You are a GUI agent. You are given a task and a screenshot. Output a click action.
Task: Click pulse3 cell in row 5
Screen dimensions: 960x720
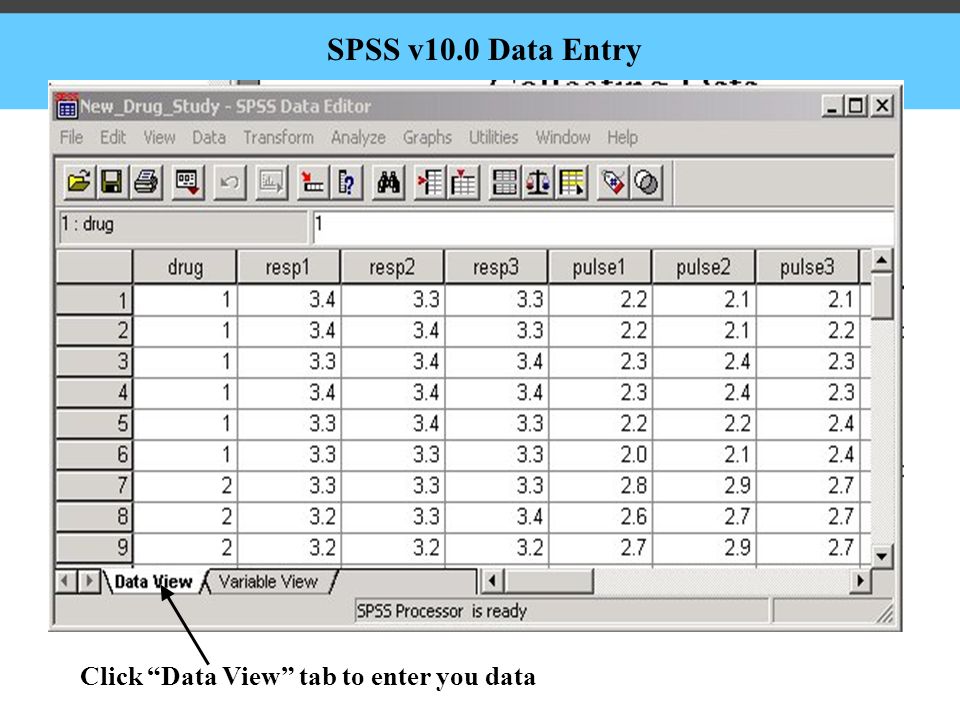pyautogui.click(x=807, y=424)
